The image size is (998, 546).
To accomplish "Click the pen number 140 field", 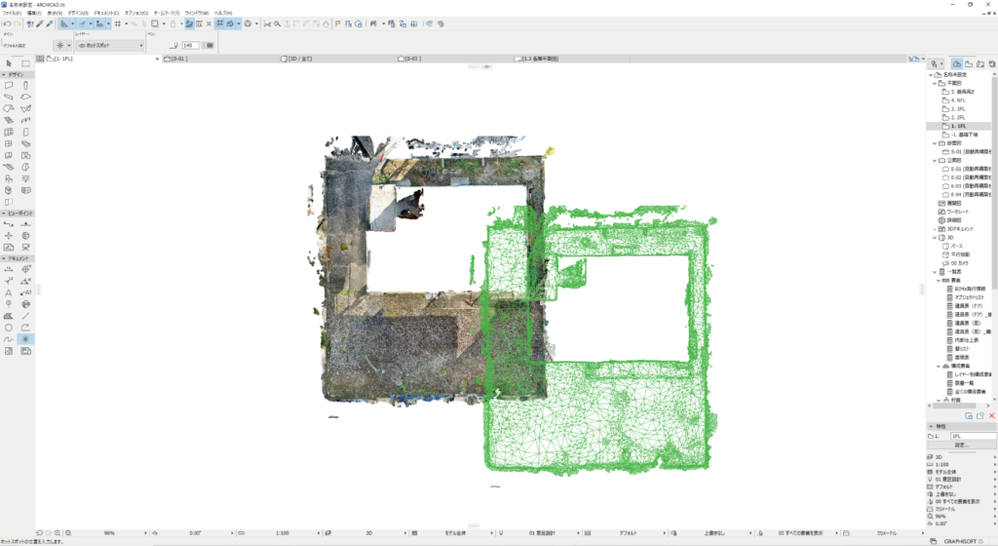I will 190,45.
